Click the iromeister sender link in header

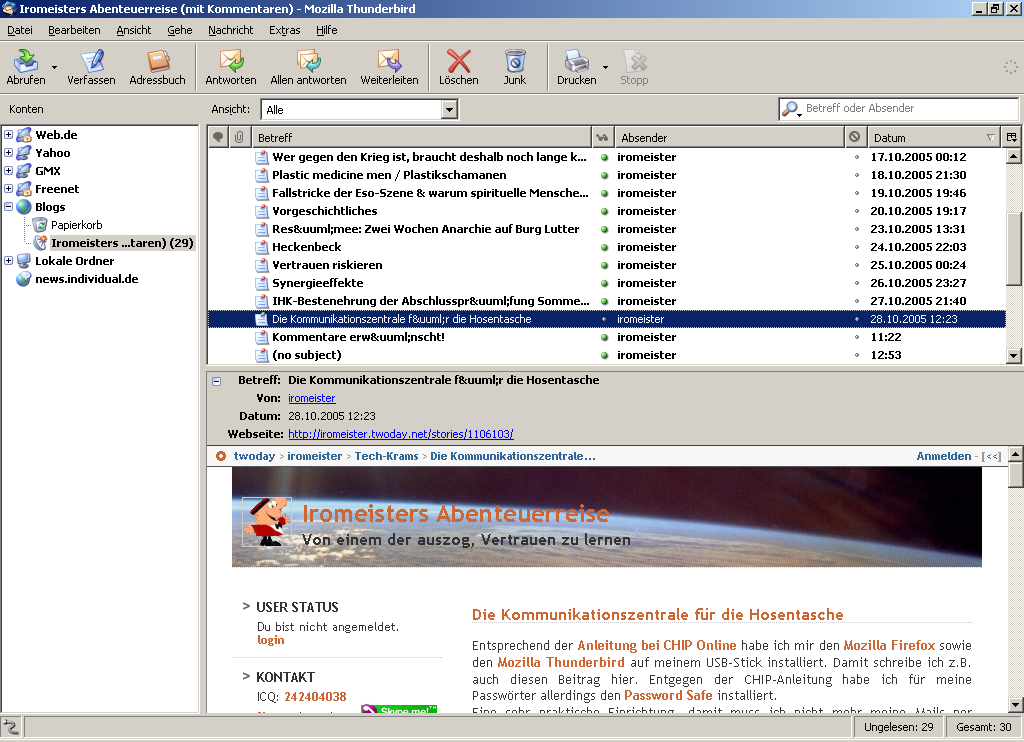(312, 398)
